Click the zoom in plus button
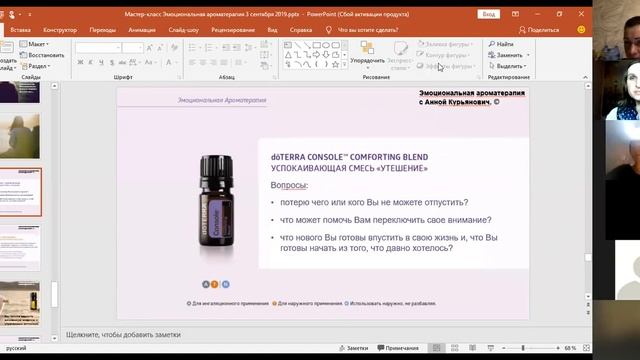640x360 pixels. click(558, 348)
